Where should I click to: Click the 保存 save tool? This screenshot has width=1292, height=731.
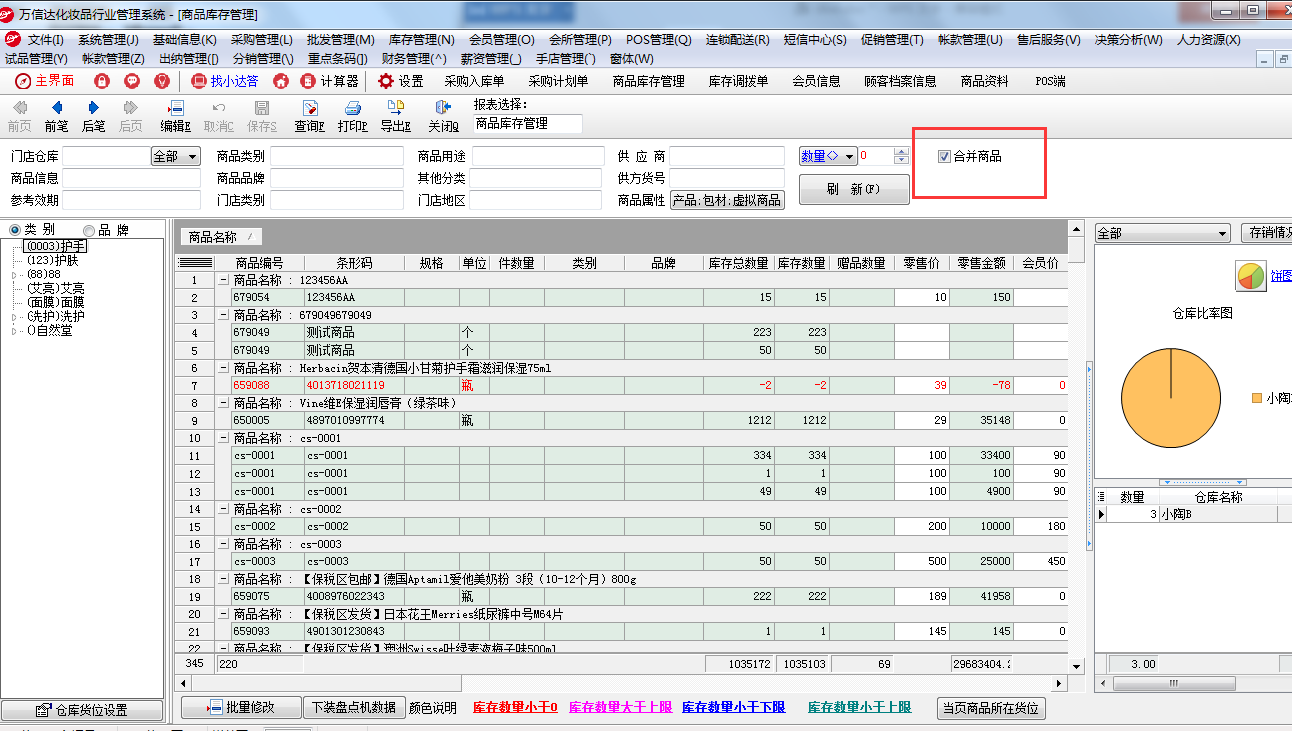coord(261,116)
